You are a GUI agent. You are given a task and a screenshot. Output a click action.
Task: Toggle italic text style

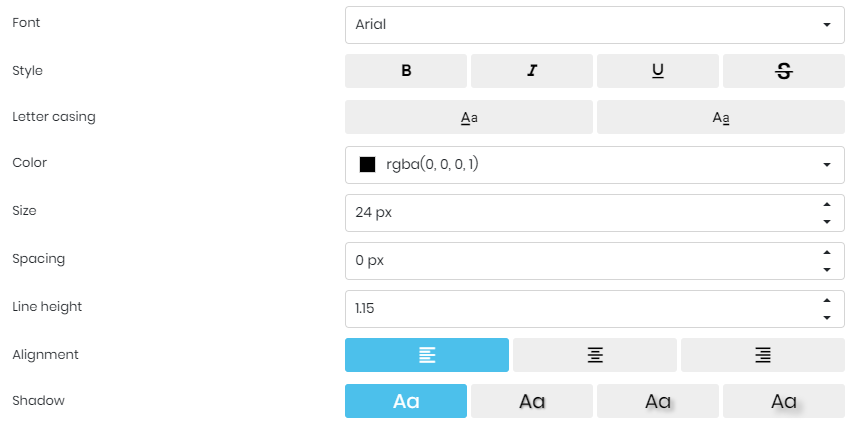pos(532,71)
